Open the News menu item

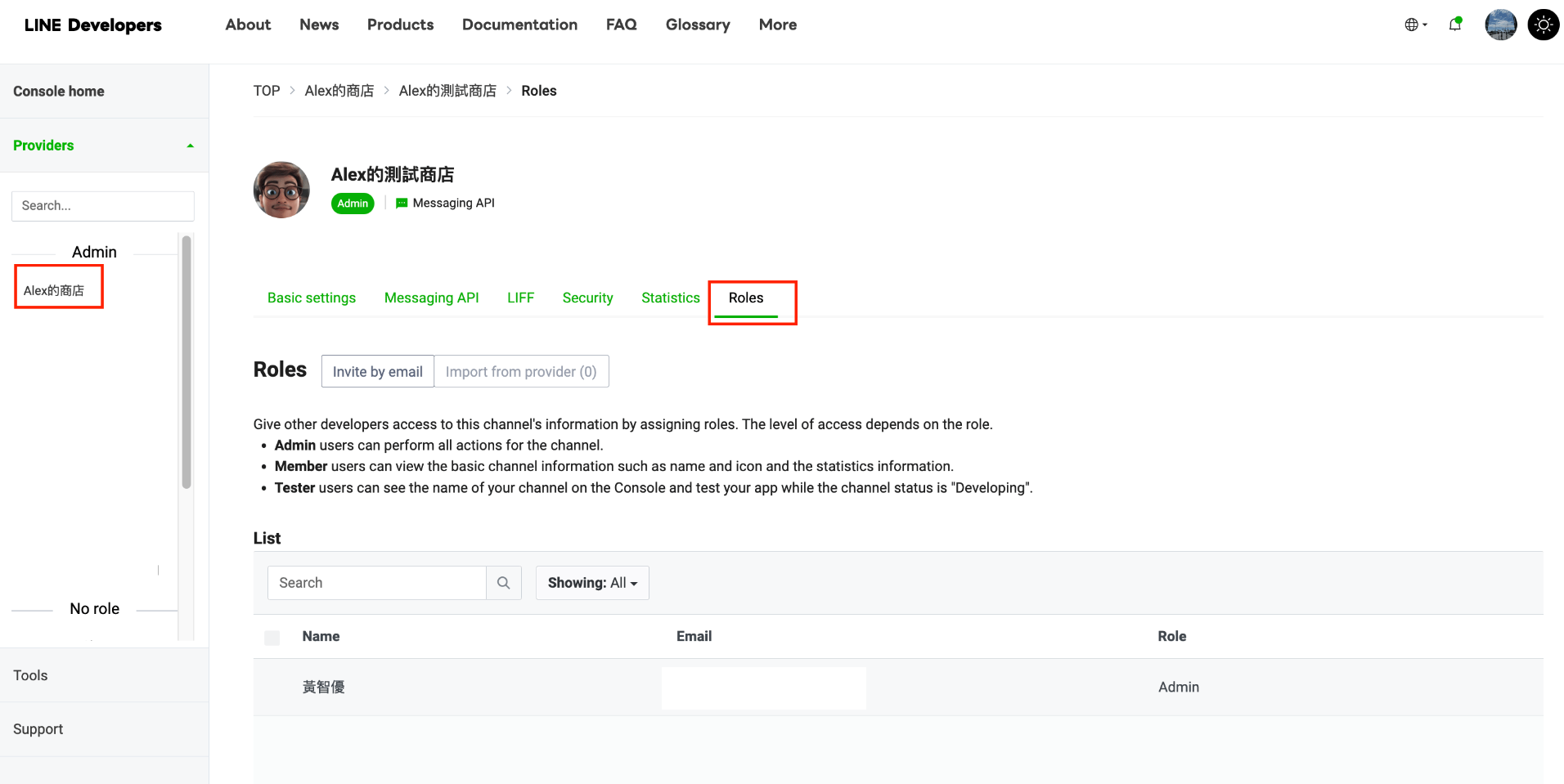point(319,25)
